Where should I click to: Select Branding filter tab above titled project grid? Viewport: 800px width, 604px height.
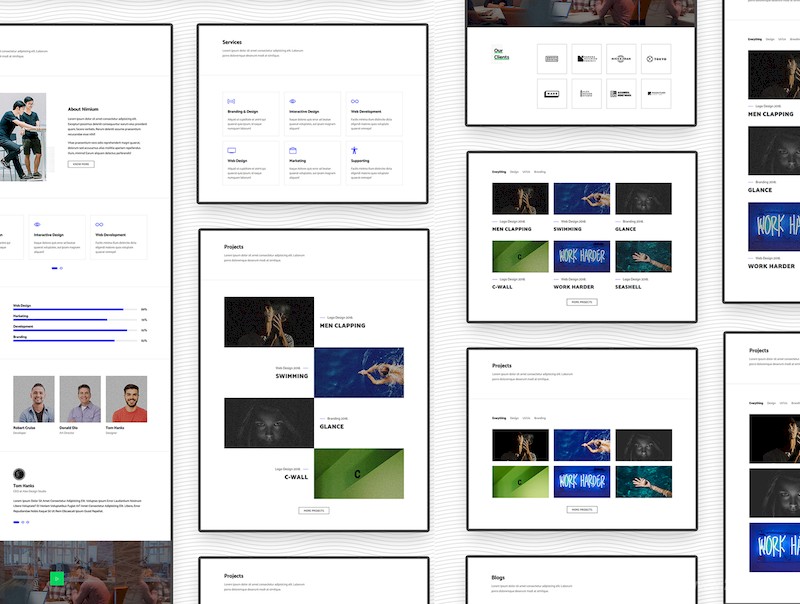click(540, 172)
